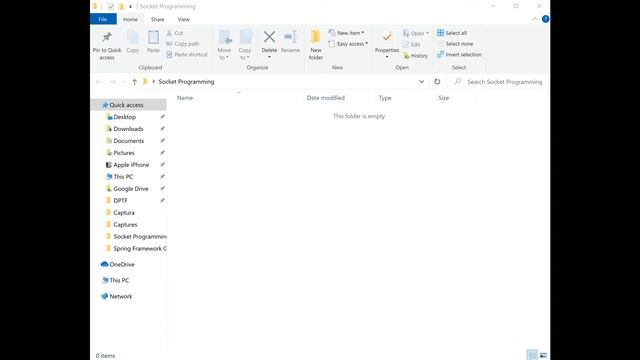Viewport: 640px width, 360px height.
Task: Expand the path chevron before Socket Programming
Action: coord(153,82)
